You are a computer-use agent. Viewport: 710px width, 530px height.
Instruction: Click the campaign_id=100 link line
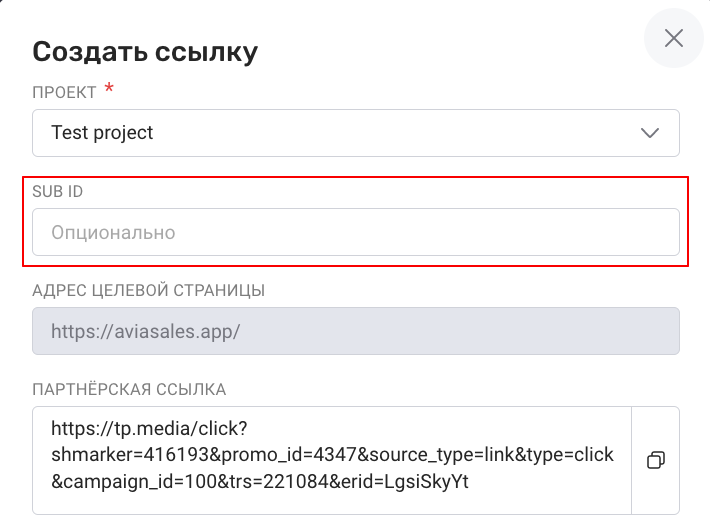pos(260,481)
